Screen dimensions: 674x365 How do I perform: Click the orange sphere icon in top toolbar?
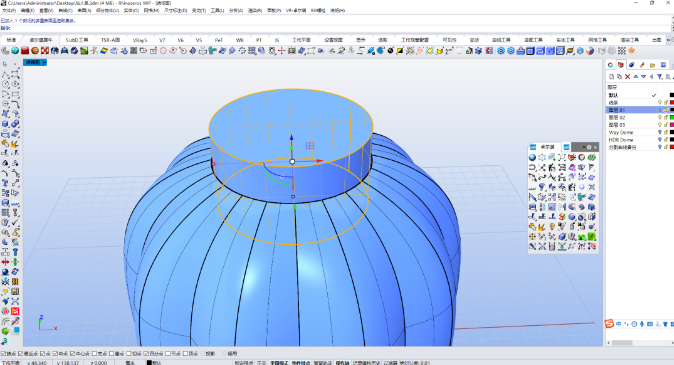click(35, 51)
